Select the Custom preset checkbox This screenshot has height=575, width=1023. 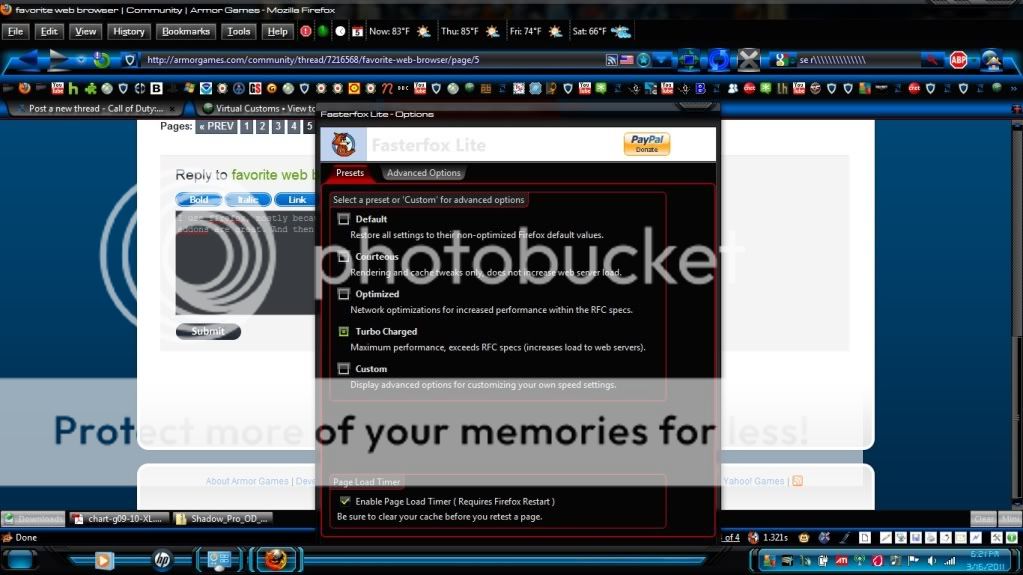(344, 369)
